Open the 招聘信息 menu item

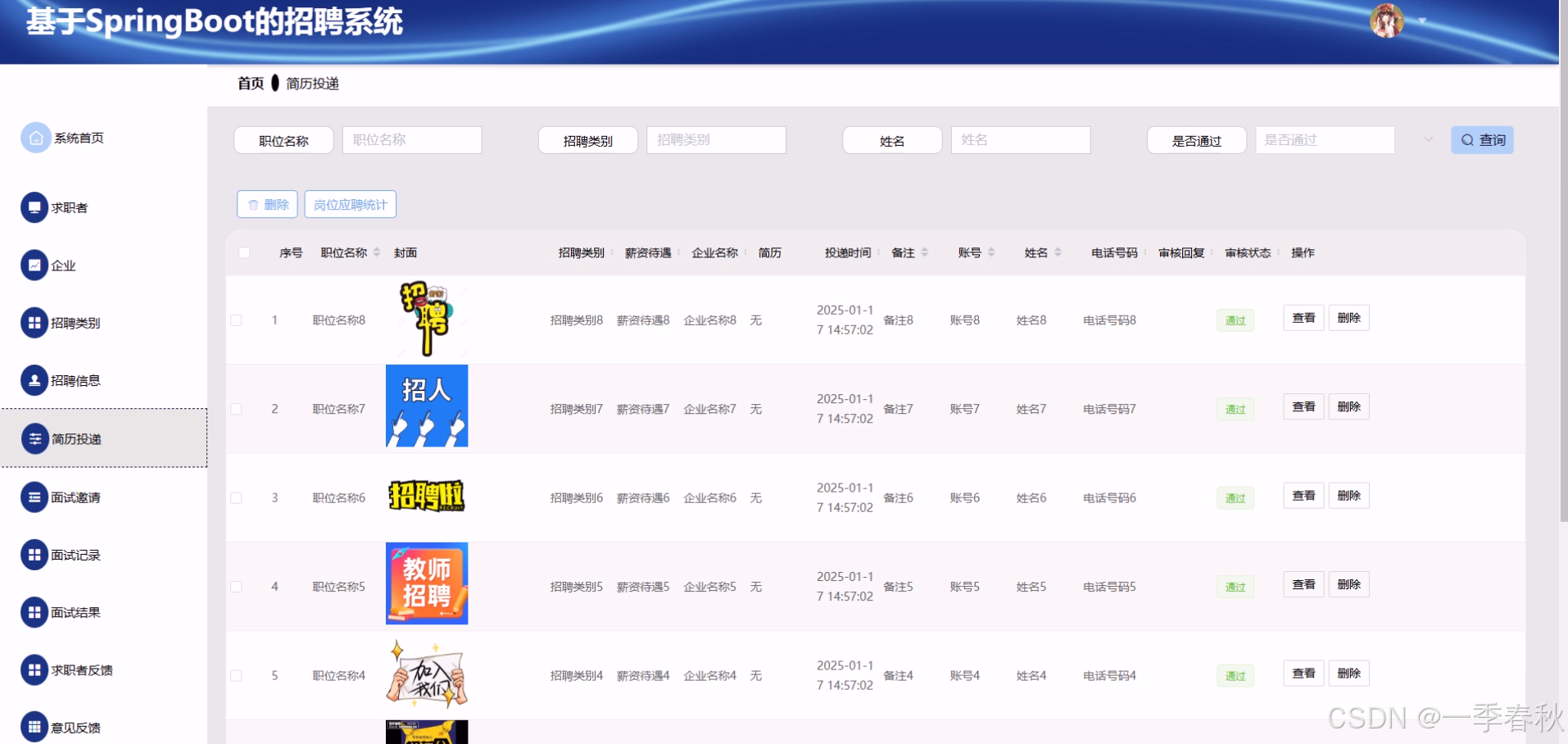click(x=75, y=380)
